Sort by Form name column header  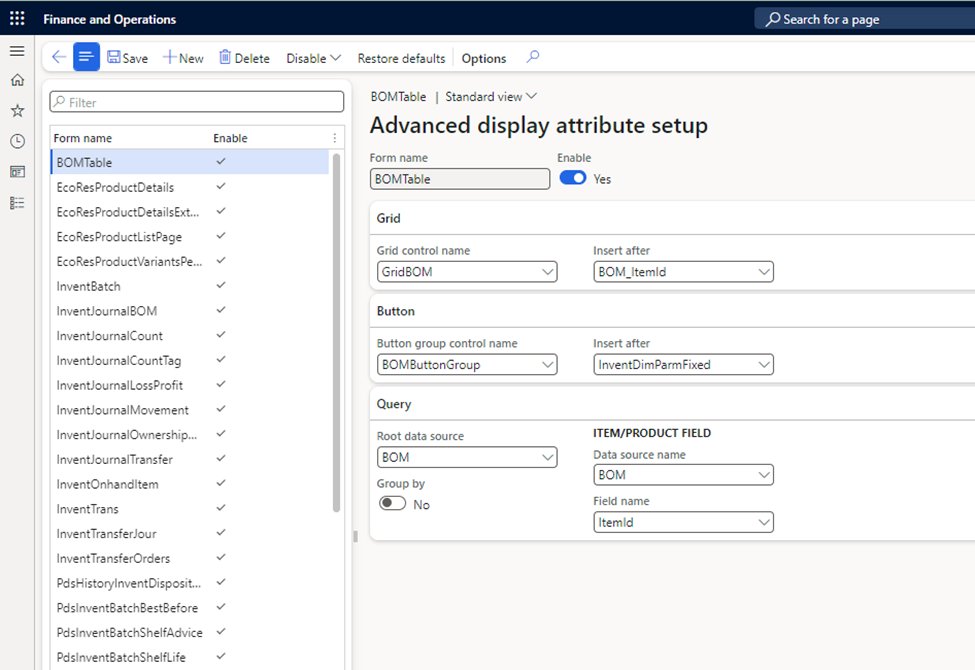pyautogui.click(x=83, y=138)
